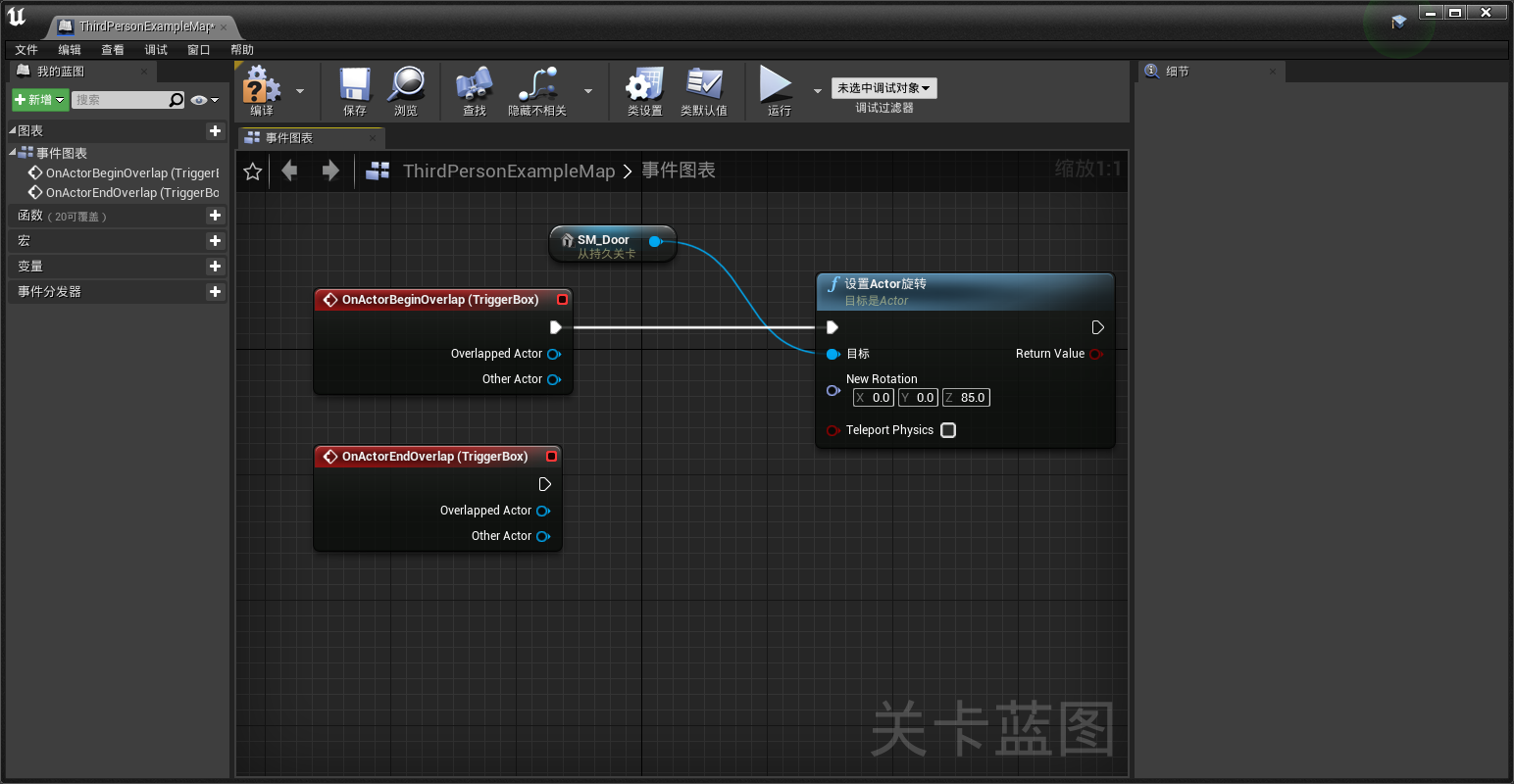Click the 设置Actor旋转 node title
This screenshot has height=784, width=1514.
885,284
